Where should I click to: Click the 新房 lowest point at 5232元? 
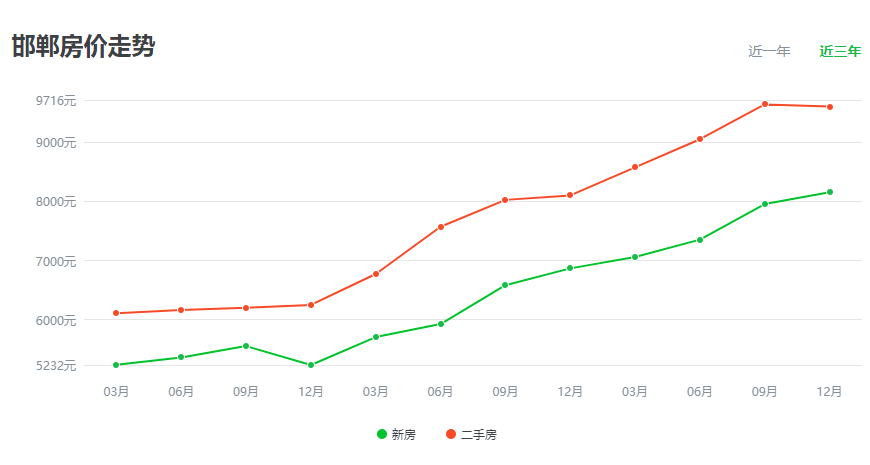[x=311, y=365]
